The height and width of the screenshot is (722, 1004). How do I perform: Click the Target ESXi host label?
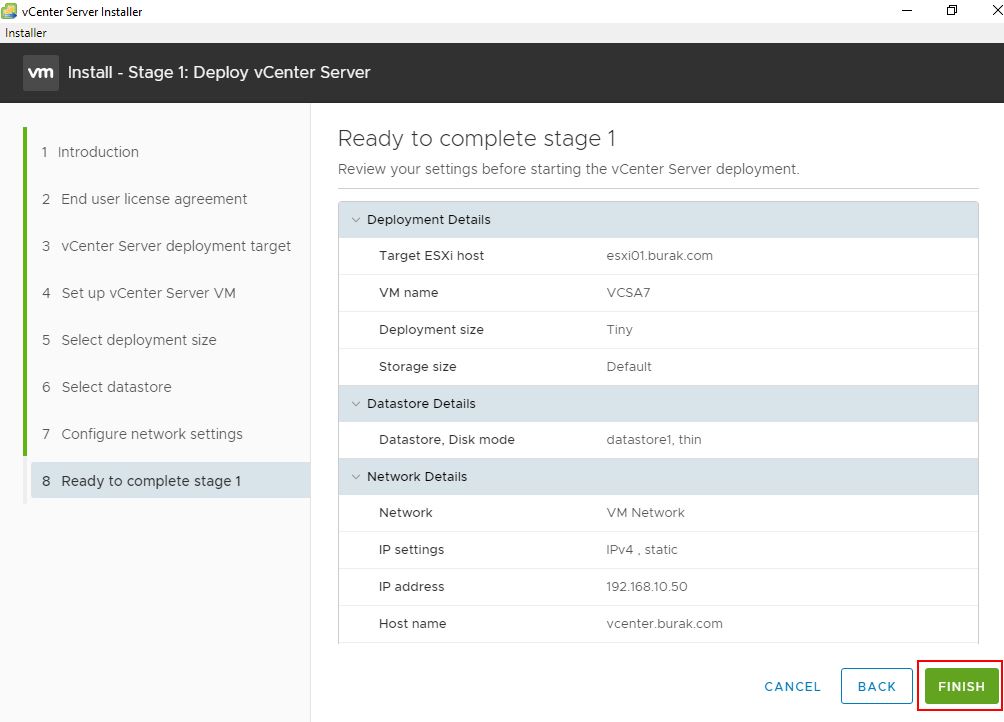pos(432,255)
